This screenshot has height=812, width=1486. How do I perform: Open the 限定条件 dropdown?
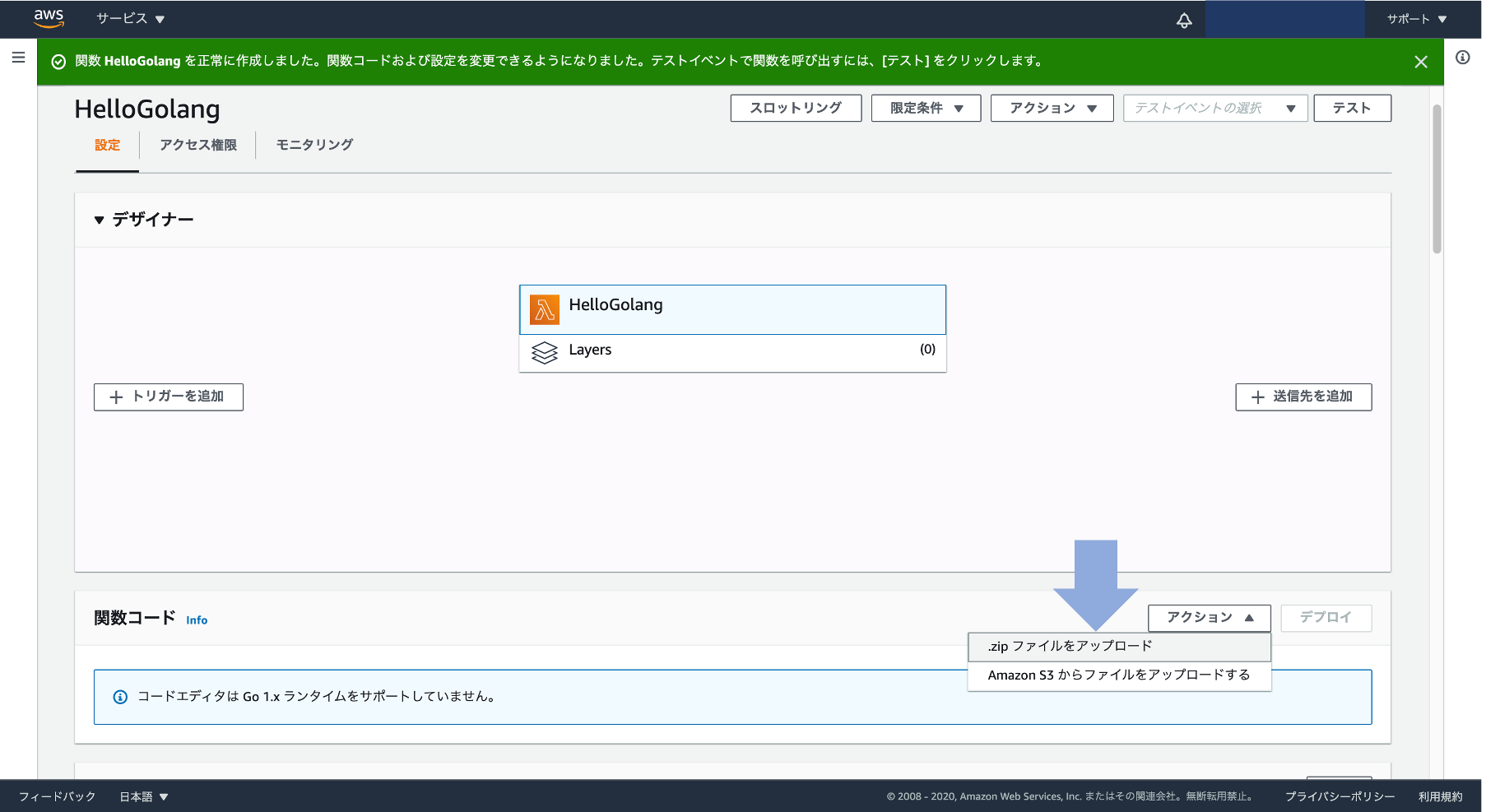926,108
